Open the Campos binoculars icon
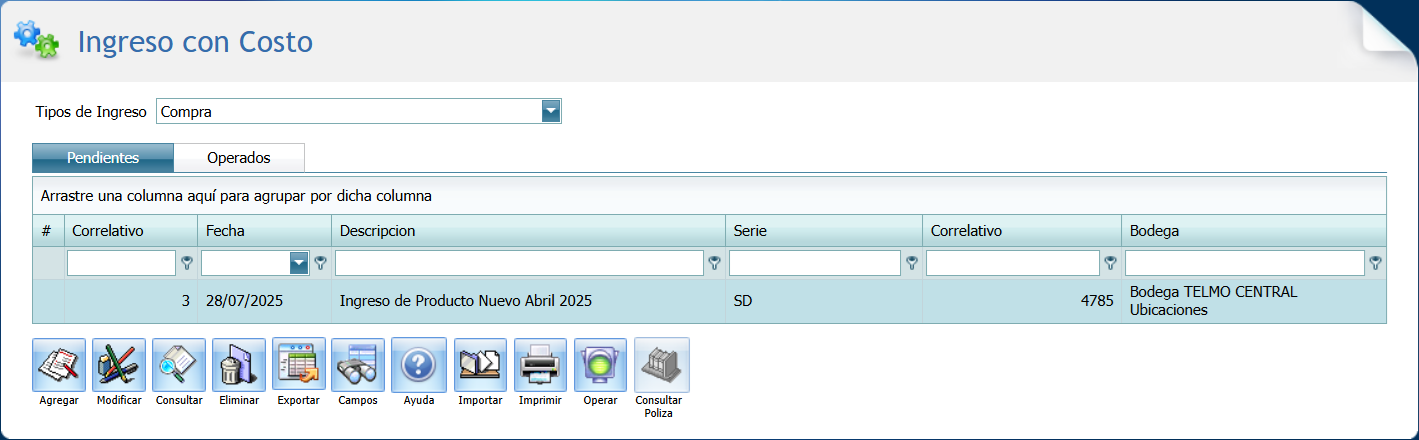Viewport: 1419px width, 440px height. pos(358,365)
